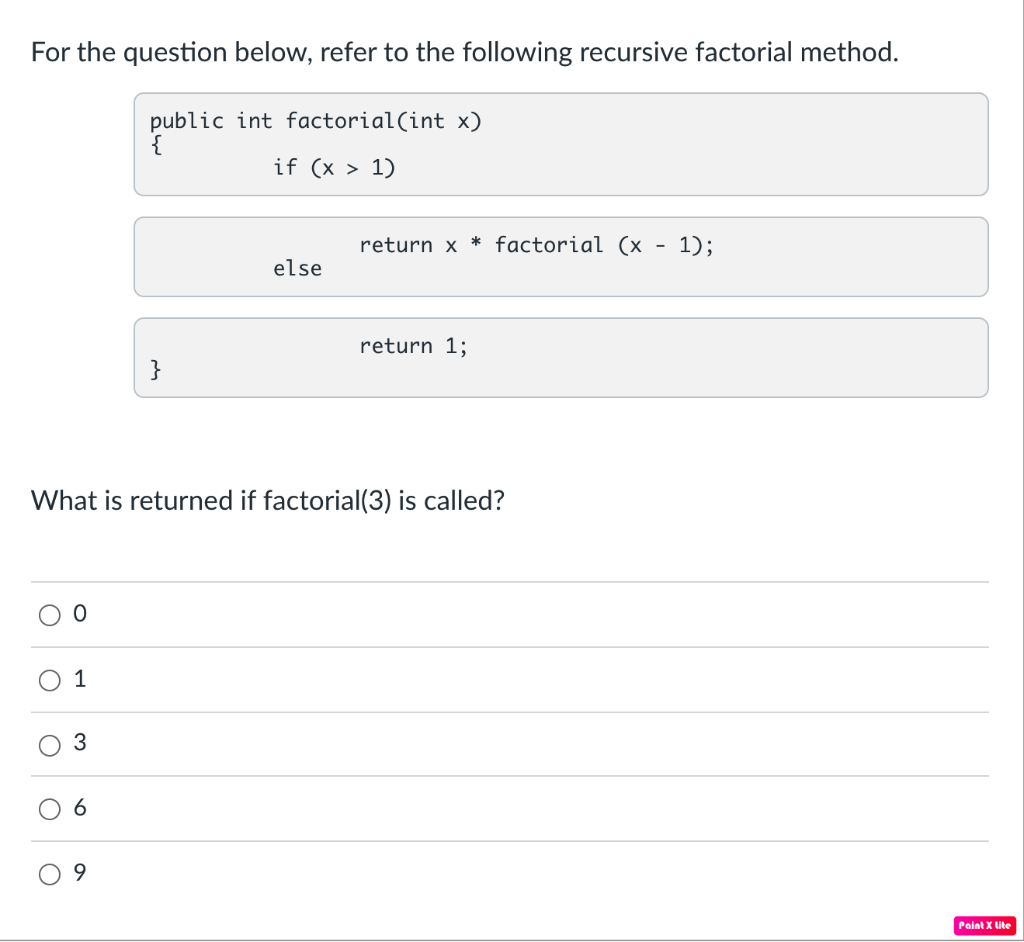
Task: Select the radio button for answer 0
Action: tap(50, 615)
